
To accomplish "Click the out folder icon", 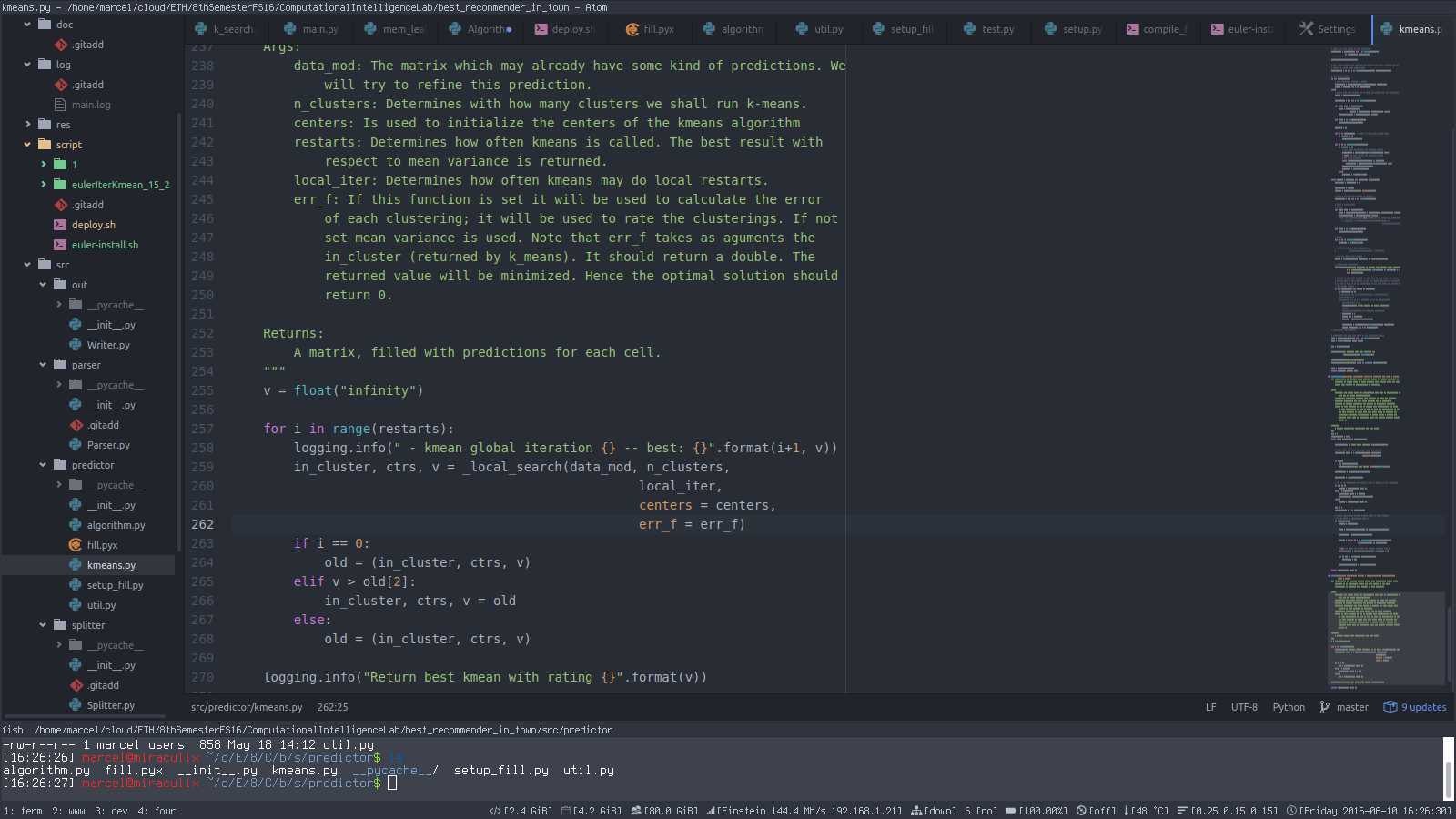I will 60,285.
